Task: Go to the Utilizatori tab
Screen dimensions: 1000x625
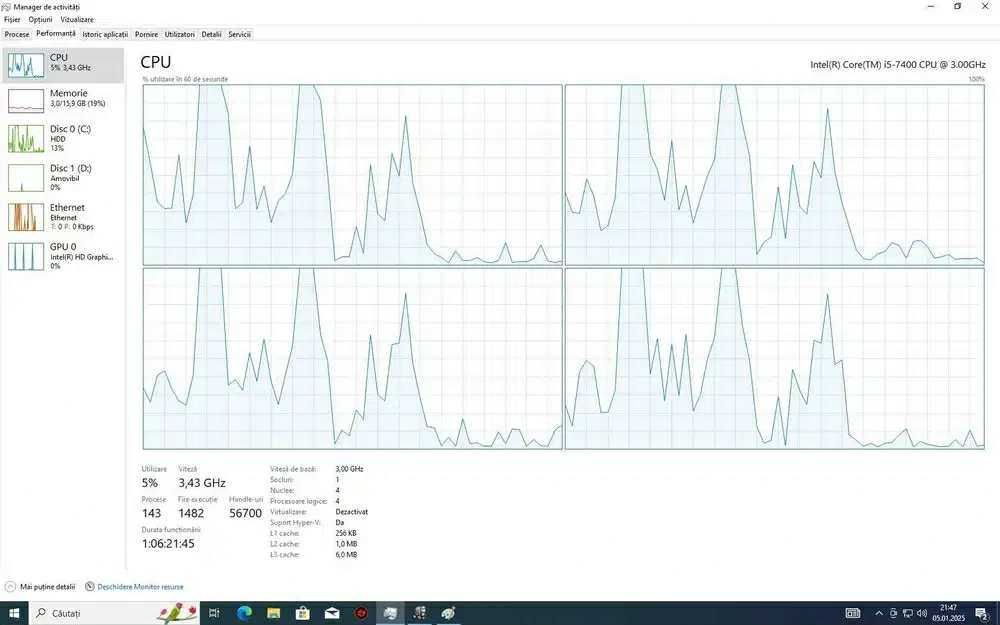Action: pos(180,34)
